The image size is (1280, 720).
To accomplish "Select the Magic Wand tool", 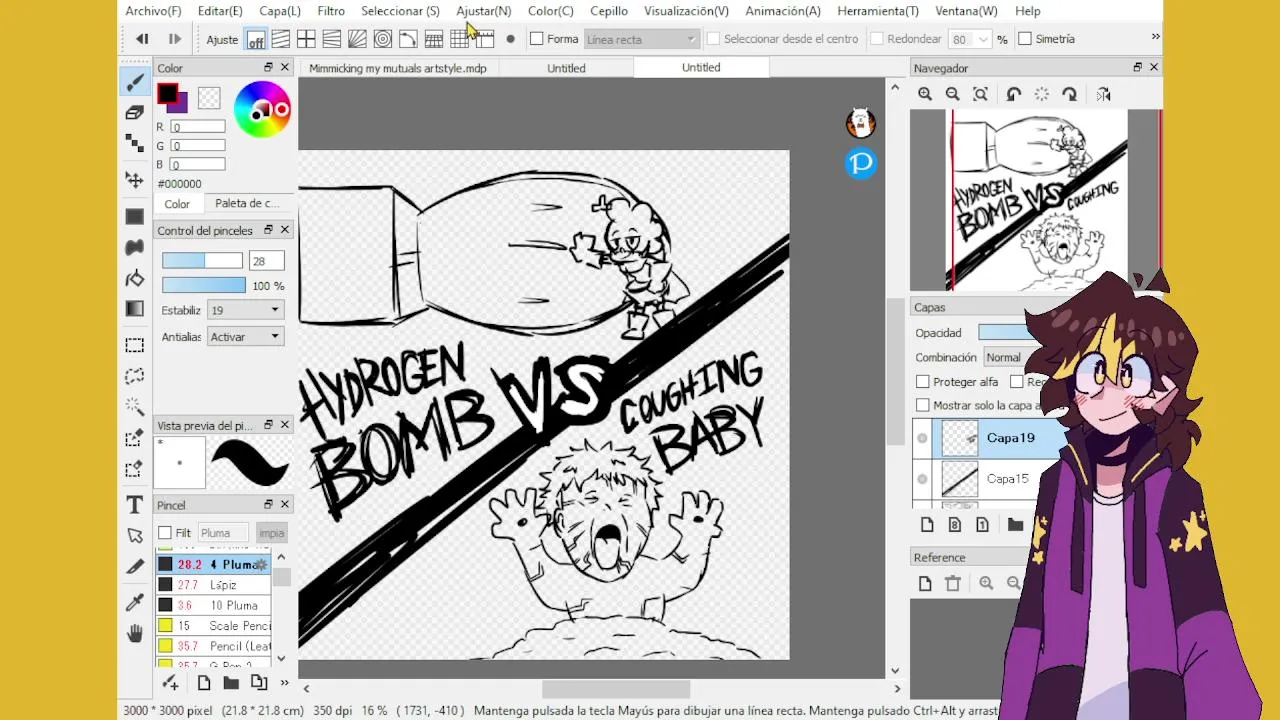I will click(134, 407).
